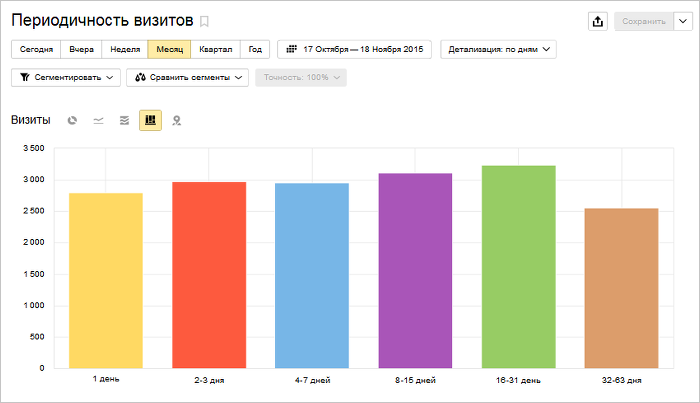
Task: Switch to pie chart view
Action: (73, 120)
